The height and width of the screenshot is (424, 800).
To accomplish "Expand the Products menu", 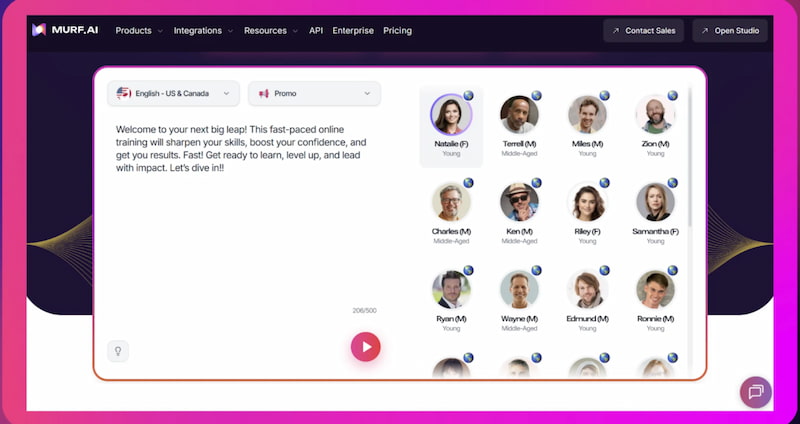I will [x=139, y=31].
